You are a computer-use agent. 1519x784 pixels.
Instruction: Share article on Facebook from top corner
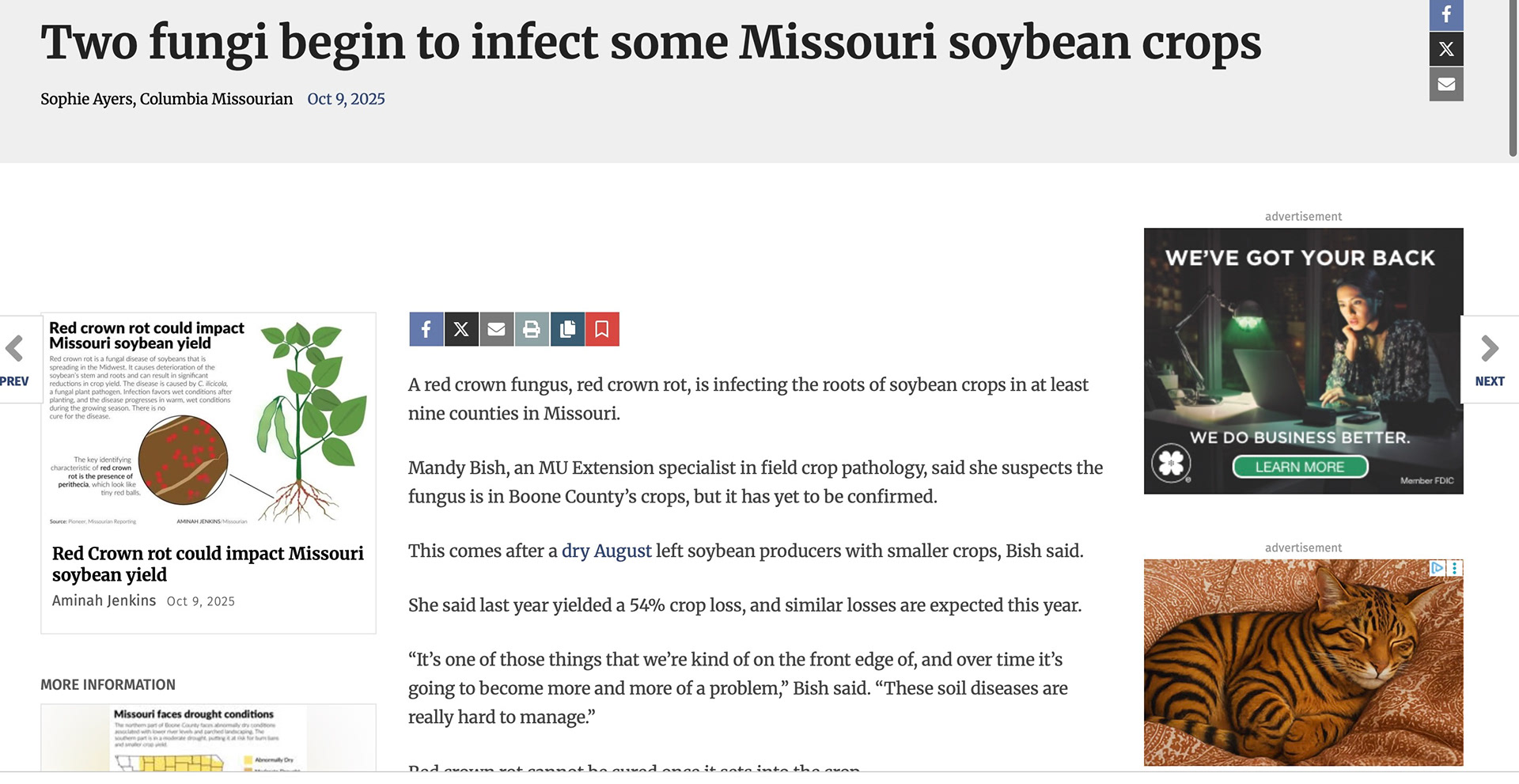1446,14
